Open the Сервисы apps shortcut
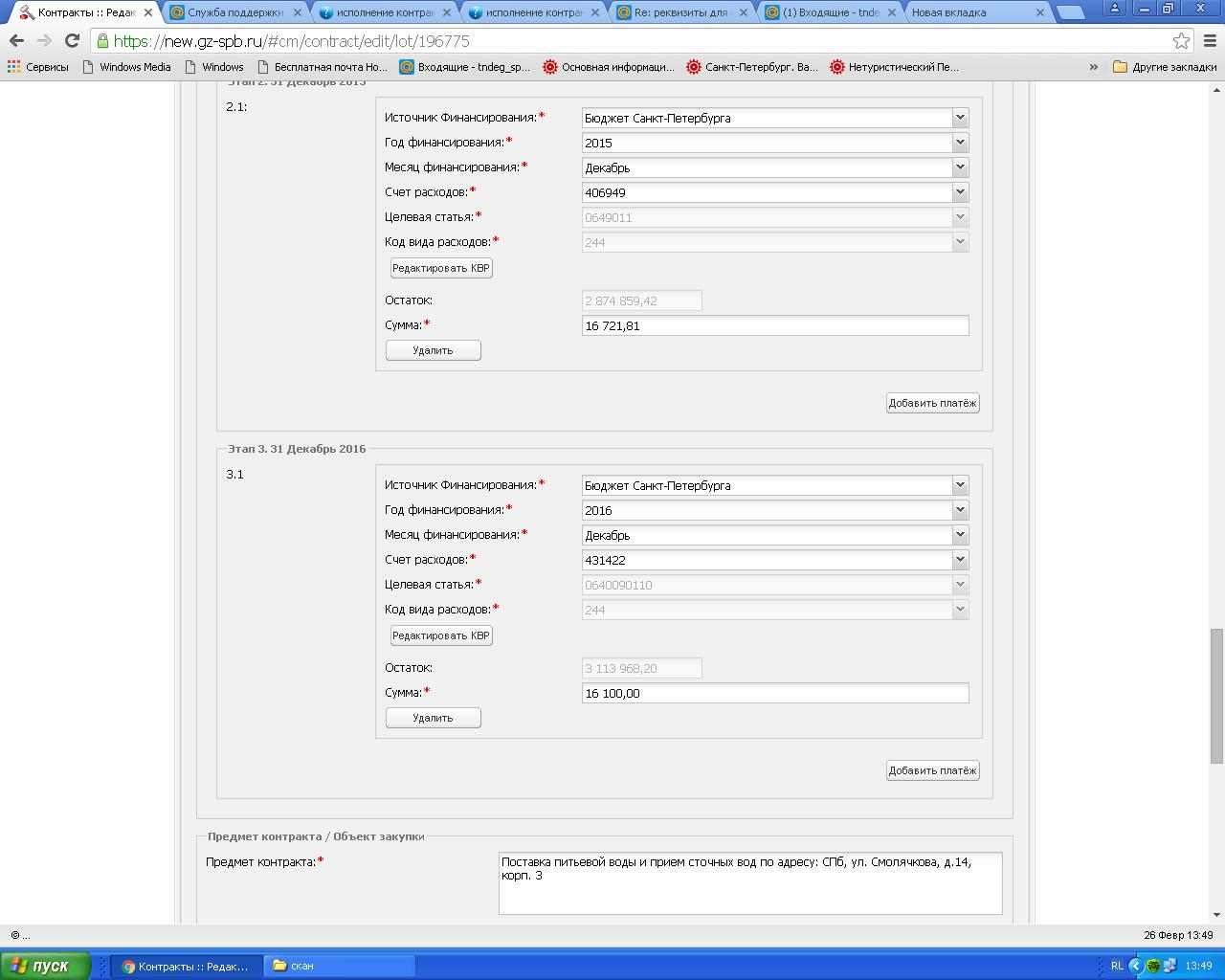This screenshot has width=1225, height=980. tap(38, 67)
